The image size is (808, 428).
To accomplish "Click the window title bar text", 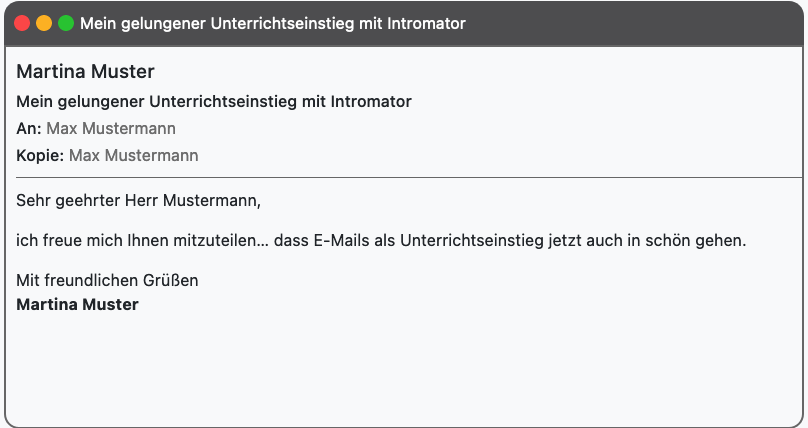I will coord(272,23).
